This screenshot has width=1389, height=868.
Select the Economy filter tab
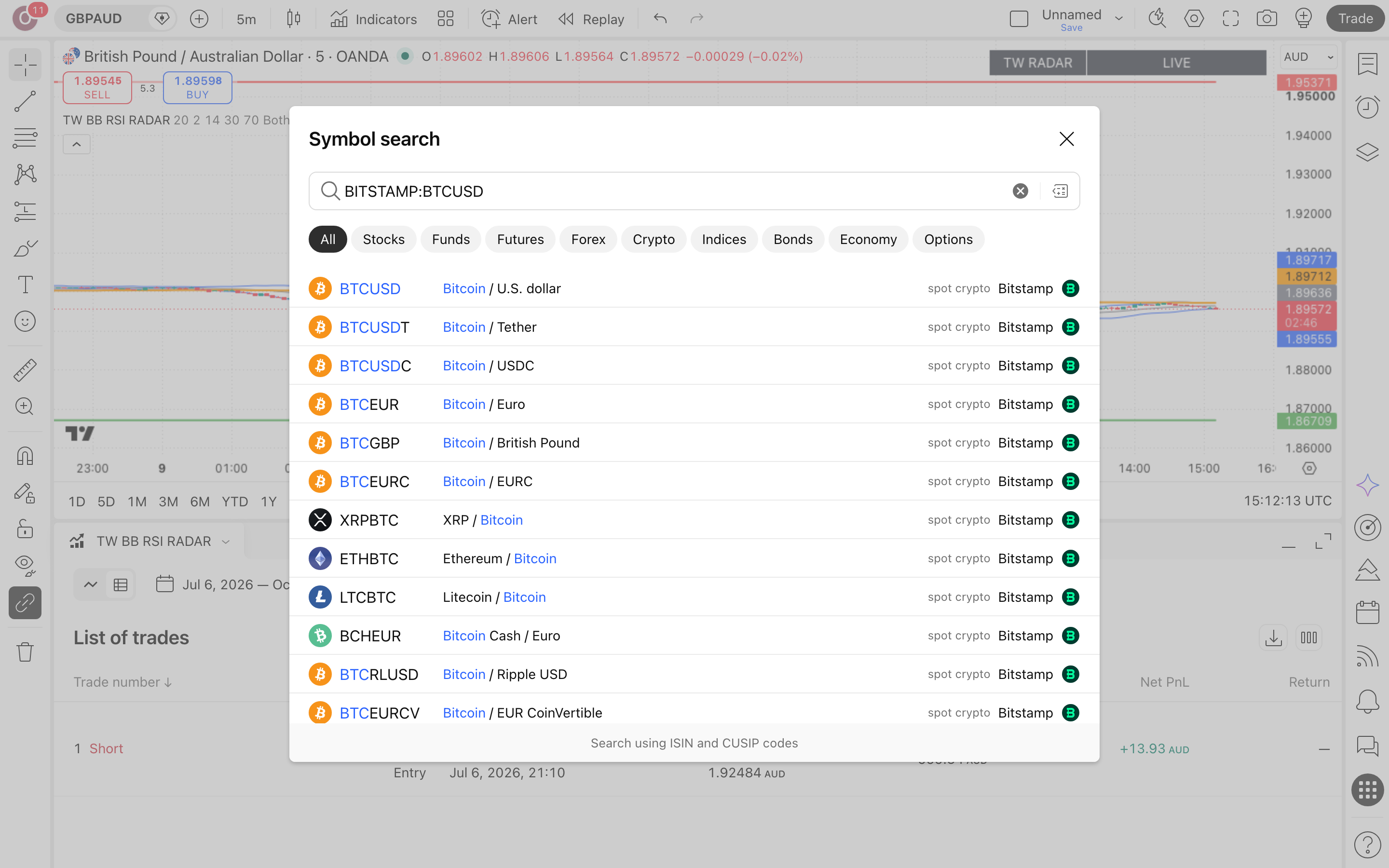click(868, 239)
